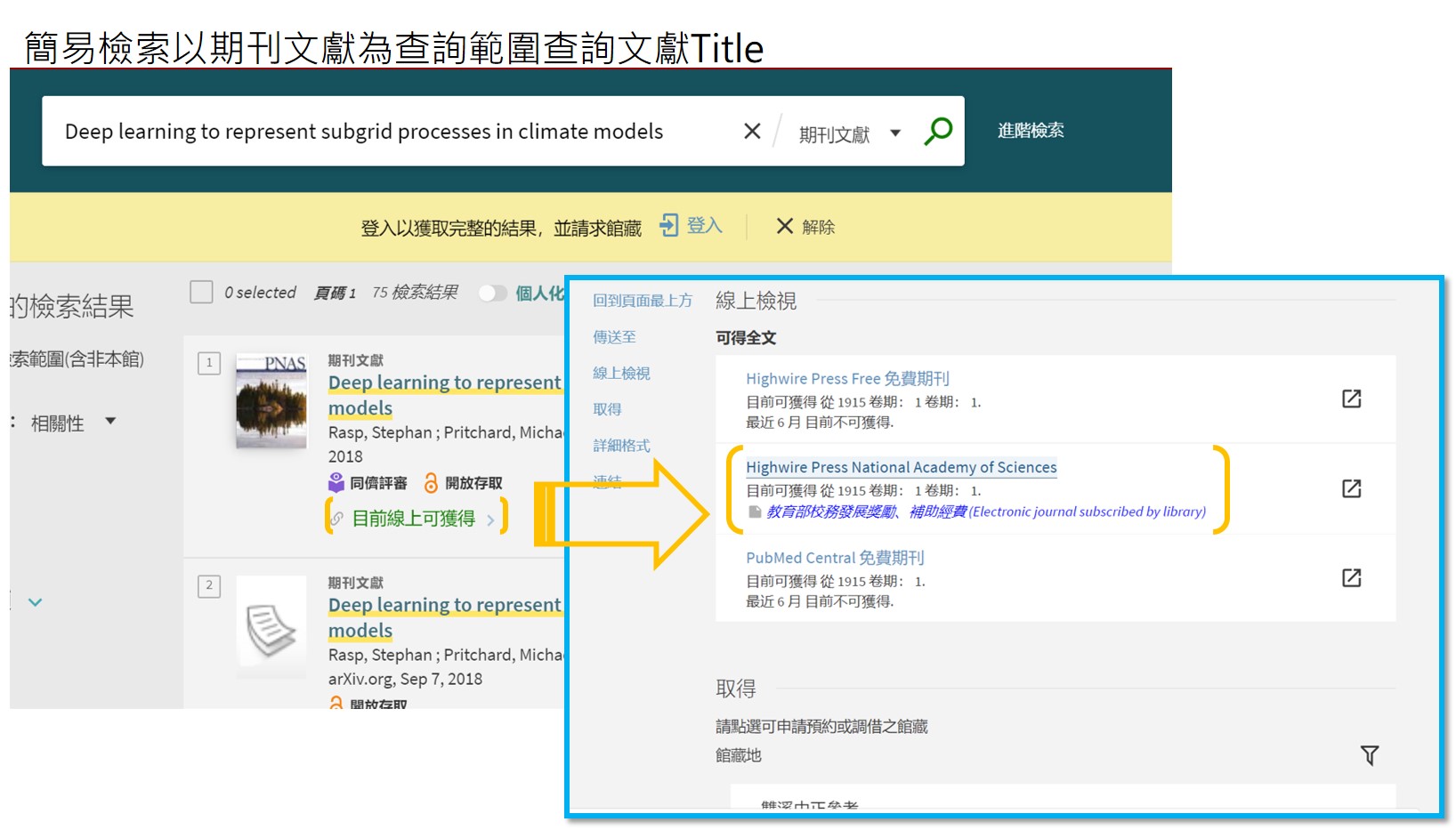Open PubMed Central external link icon
This screenshot has height=830, width=1456.
(x=1351, y=578)
